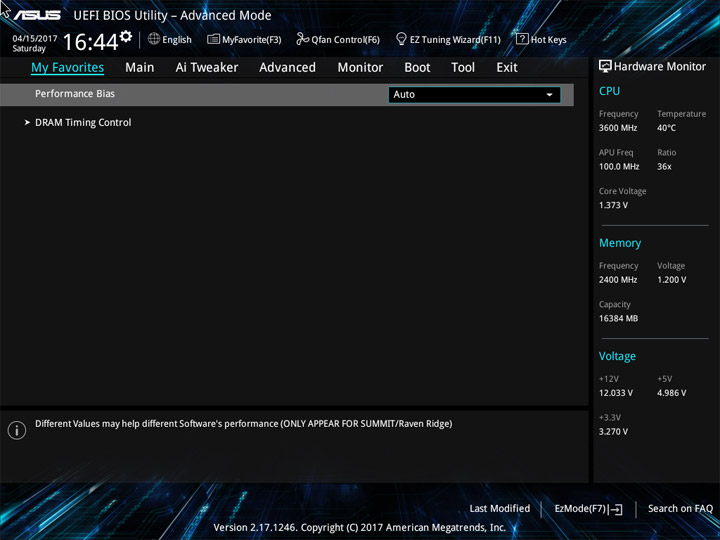Switch to the My Favorites tab
The width and height of the screenshot is (720, 540).
point(68,68)
